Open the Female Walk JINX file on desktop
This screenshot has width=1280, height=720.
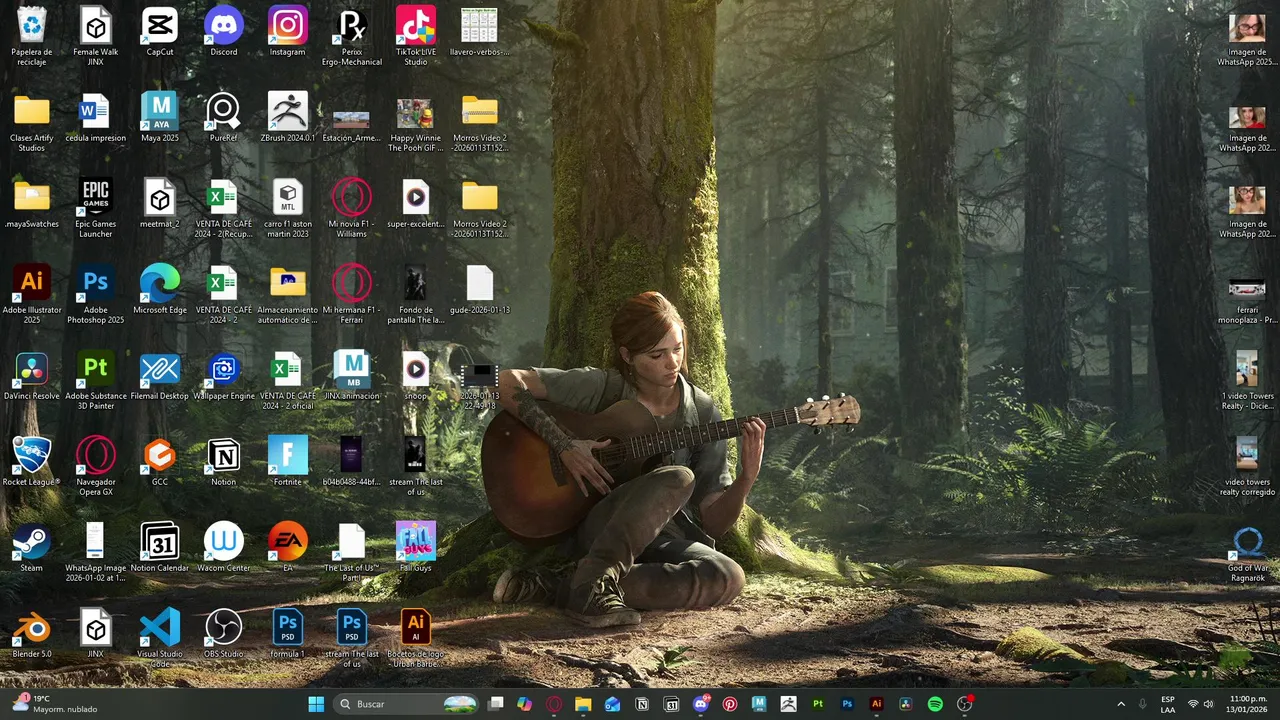[x=96, y=36]
